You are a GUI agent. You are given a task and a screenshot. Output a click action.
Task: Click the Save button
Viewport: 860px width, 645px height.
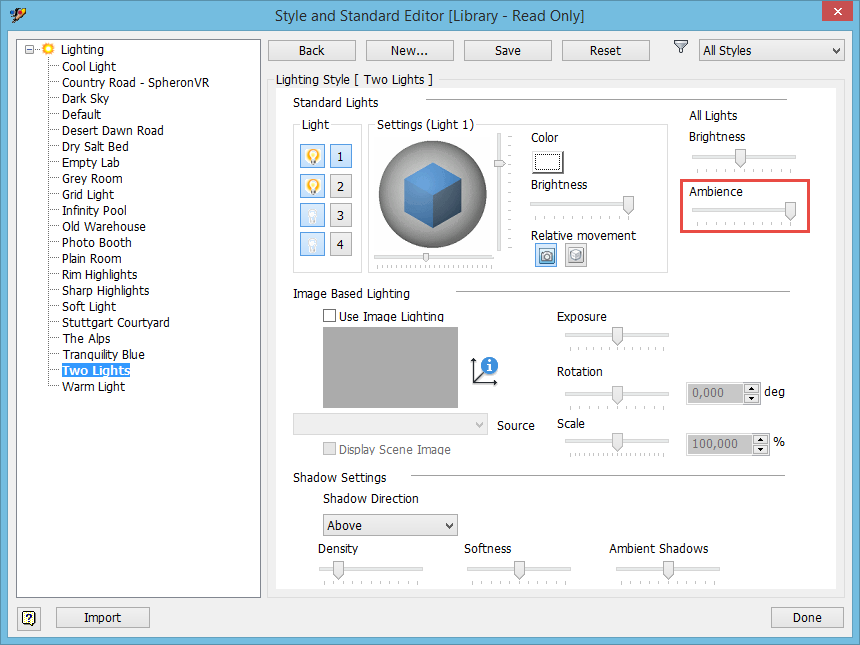tap(508, 50)
